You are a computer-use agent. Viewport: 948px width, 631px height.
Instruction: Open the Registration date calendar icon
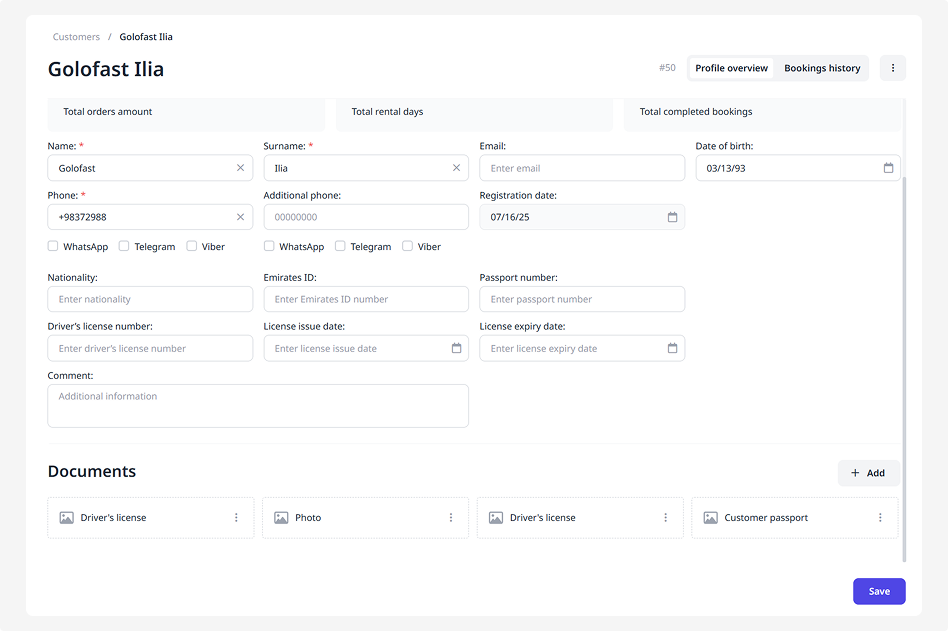(672, 217)
